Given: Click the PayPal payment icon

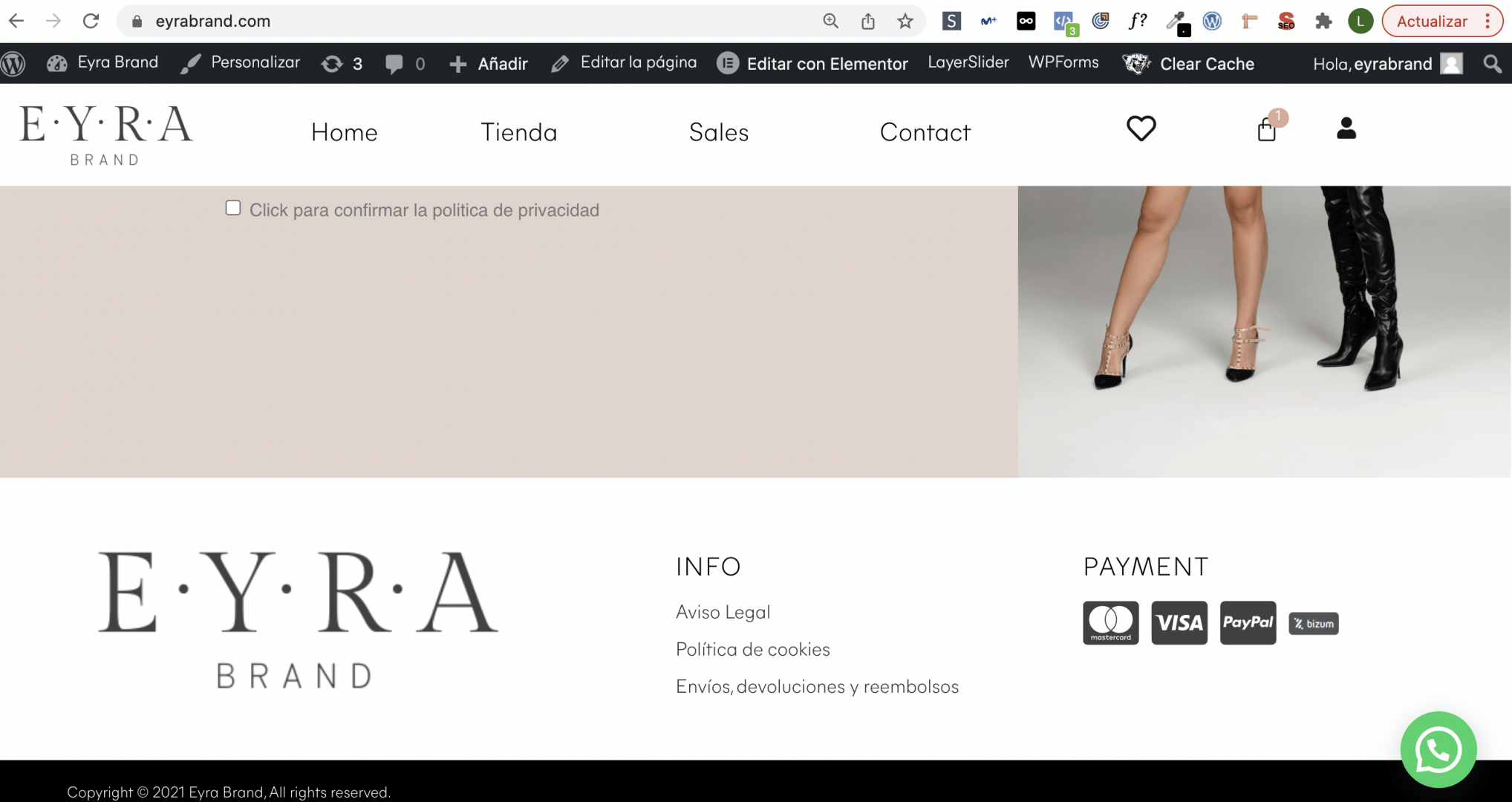Looking at the screenshot, I should click(1248, 622).
